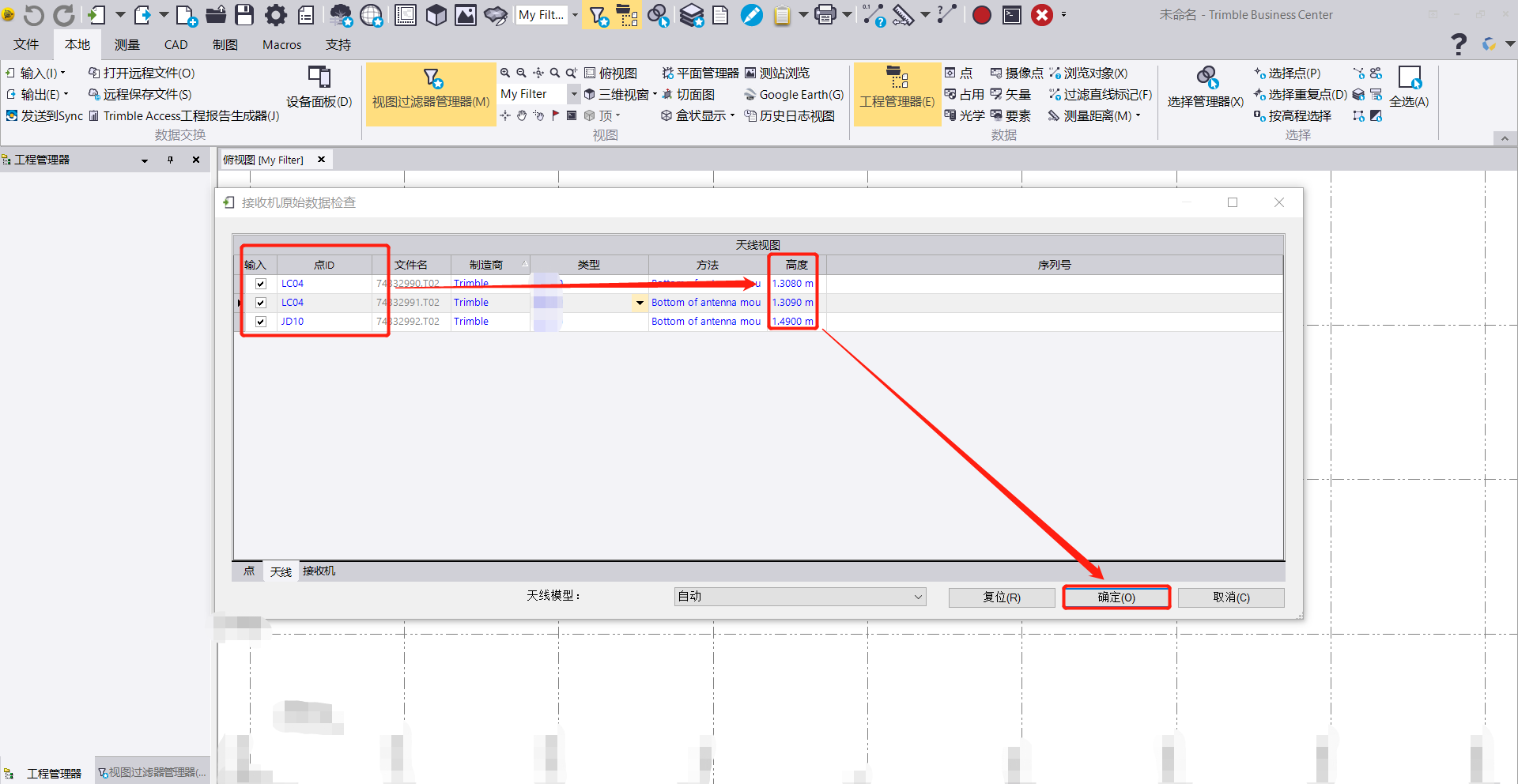Click the blue pencil edit icon
1518x784 pixels.
(751, 14)
